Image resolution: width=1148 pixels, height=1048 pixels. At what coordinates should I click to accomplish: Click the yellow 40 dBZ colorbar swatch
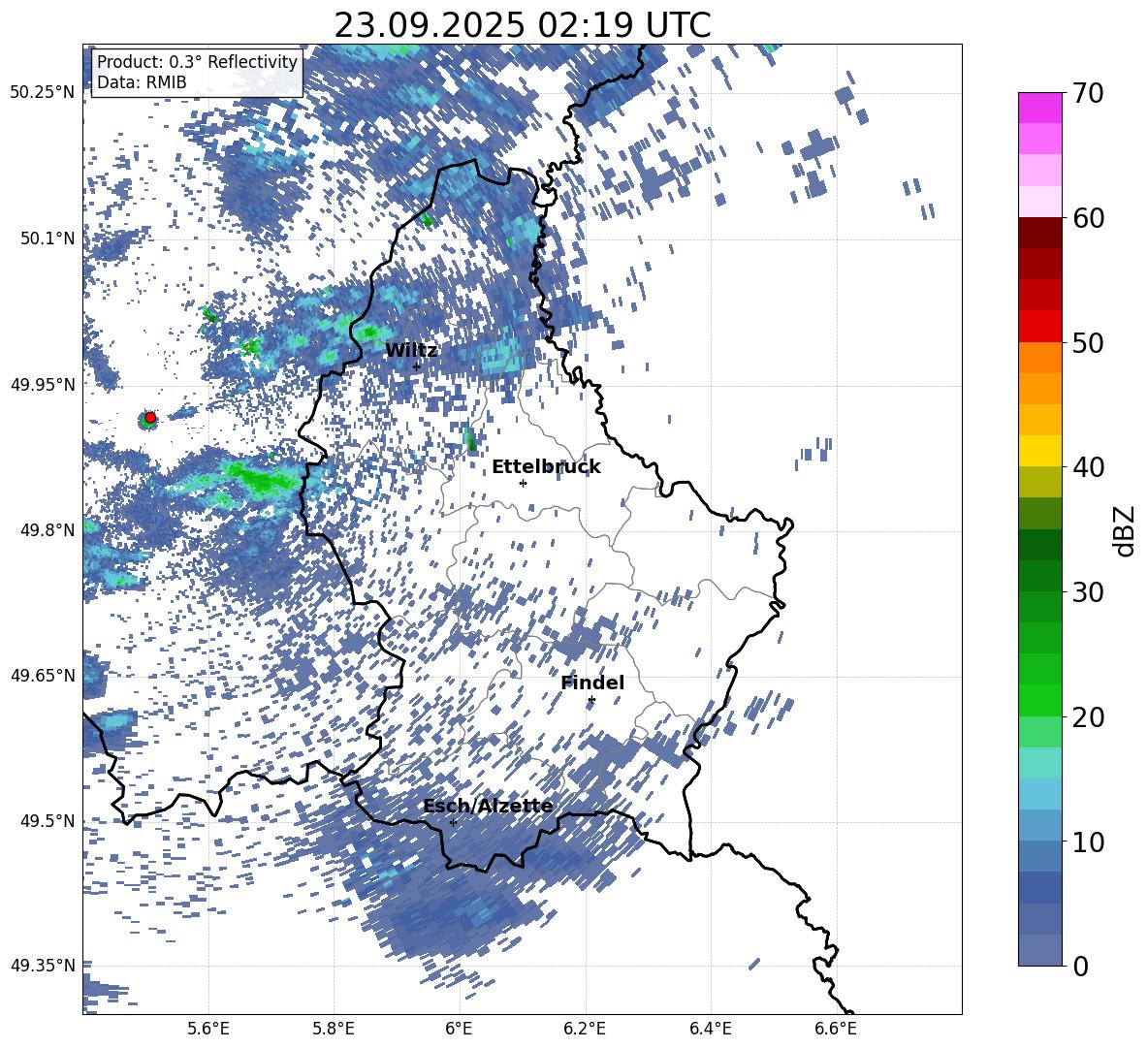[1039, 451]
